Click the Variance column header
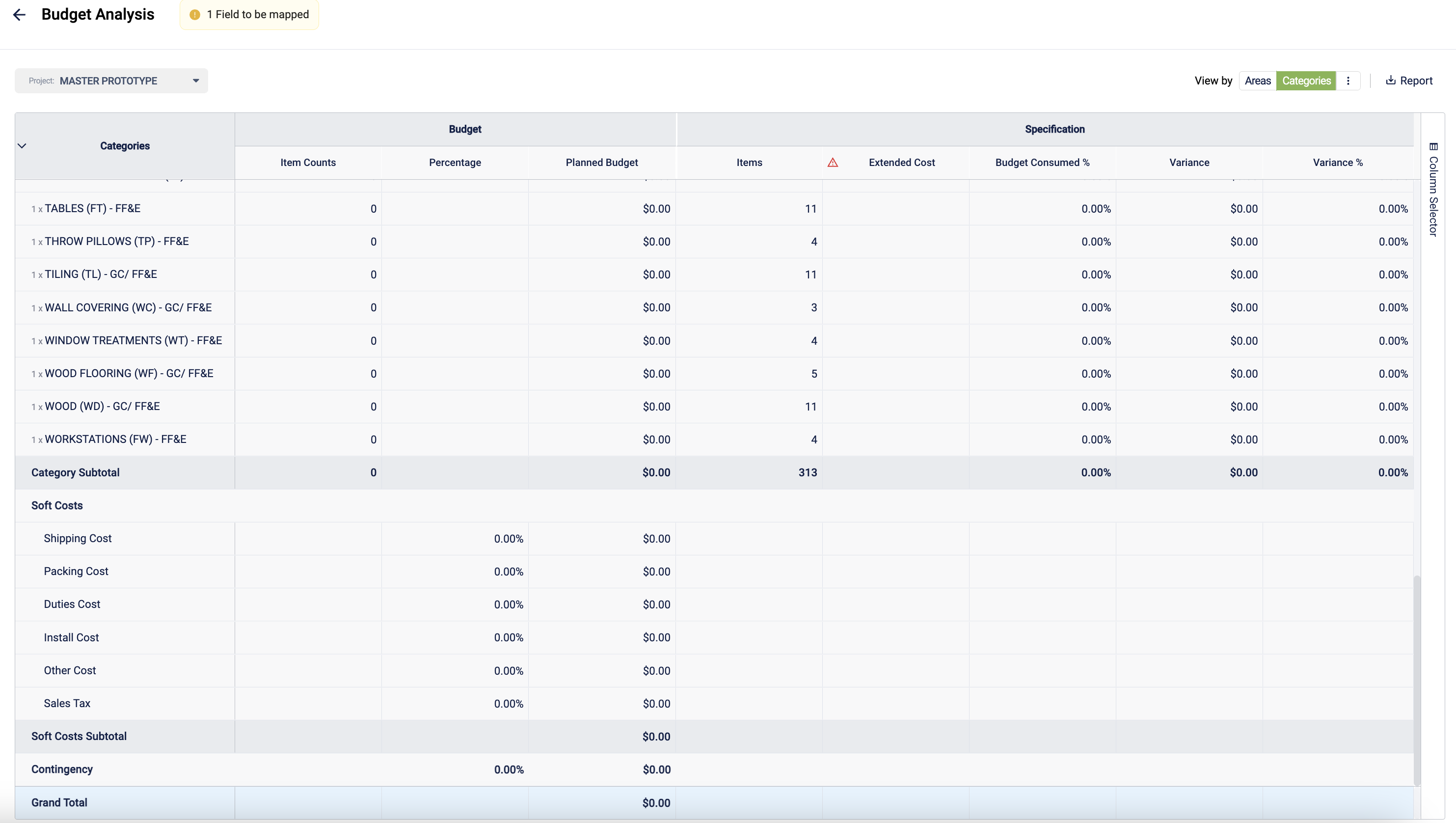This screenshot has width=1456, height=823. click(x=1189, y=163)
